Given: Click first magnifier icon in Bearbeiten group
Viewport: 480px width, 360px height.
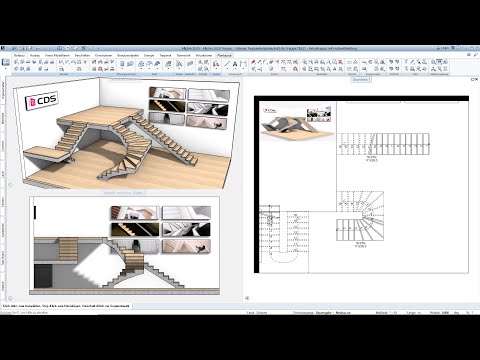Looking at the screenshot, I should click(x=304, y=62).
